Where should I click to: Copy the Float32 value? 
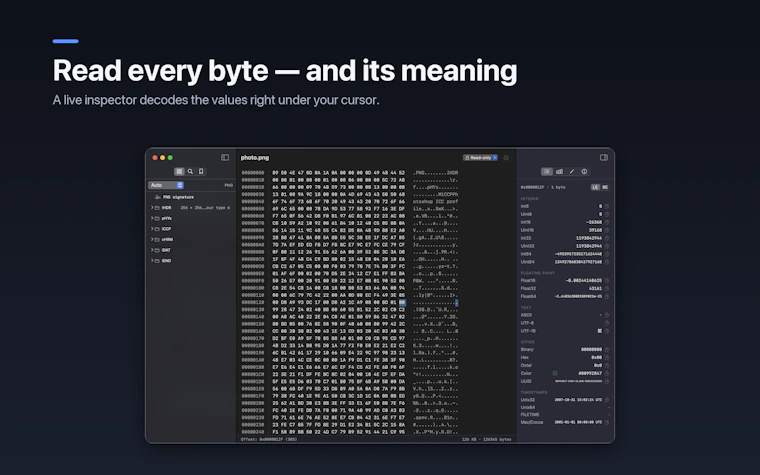coord(607,288)
